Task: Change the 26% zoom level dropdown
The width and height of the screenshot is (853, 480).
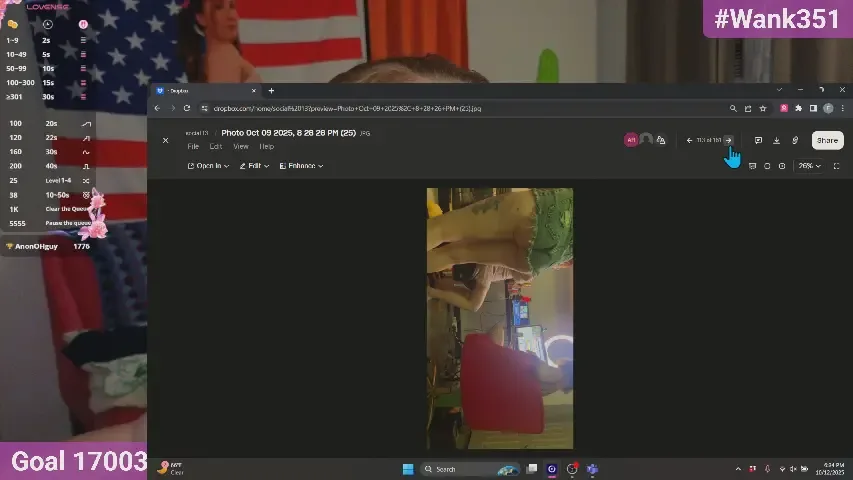Action: click(809, 166)
